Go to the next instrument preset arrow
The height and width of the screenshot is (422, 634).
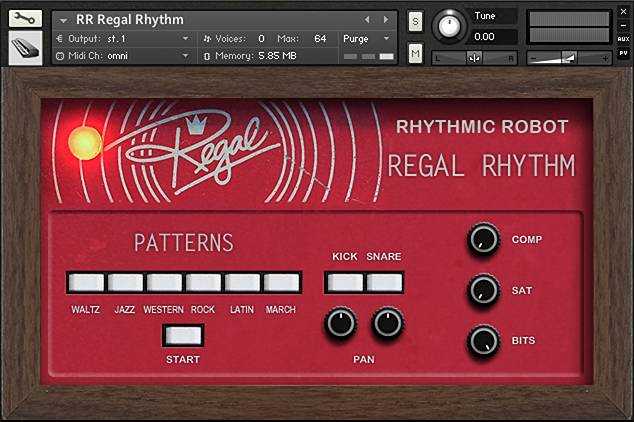pos(386,19)
